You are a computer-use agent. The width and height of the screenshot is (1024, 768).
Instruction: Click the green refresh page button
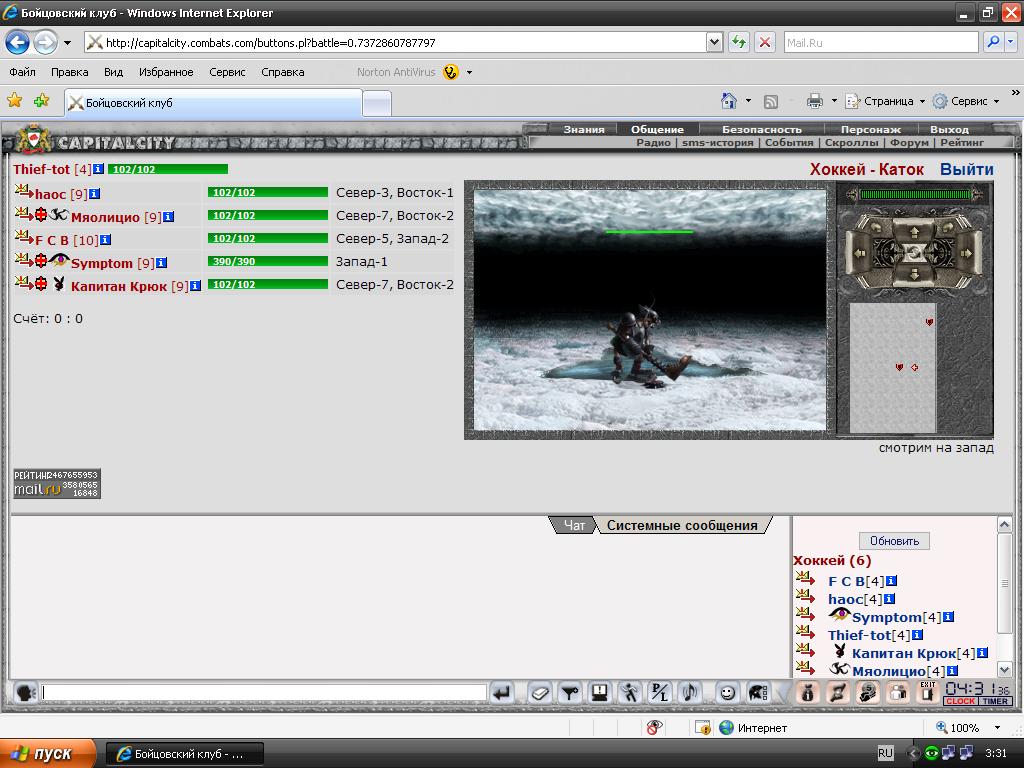tap(739, 43)
